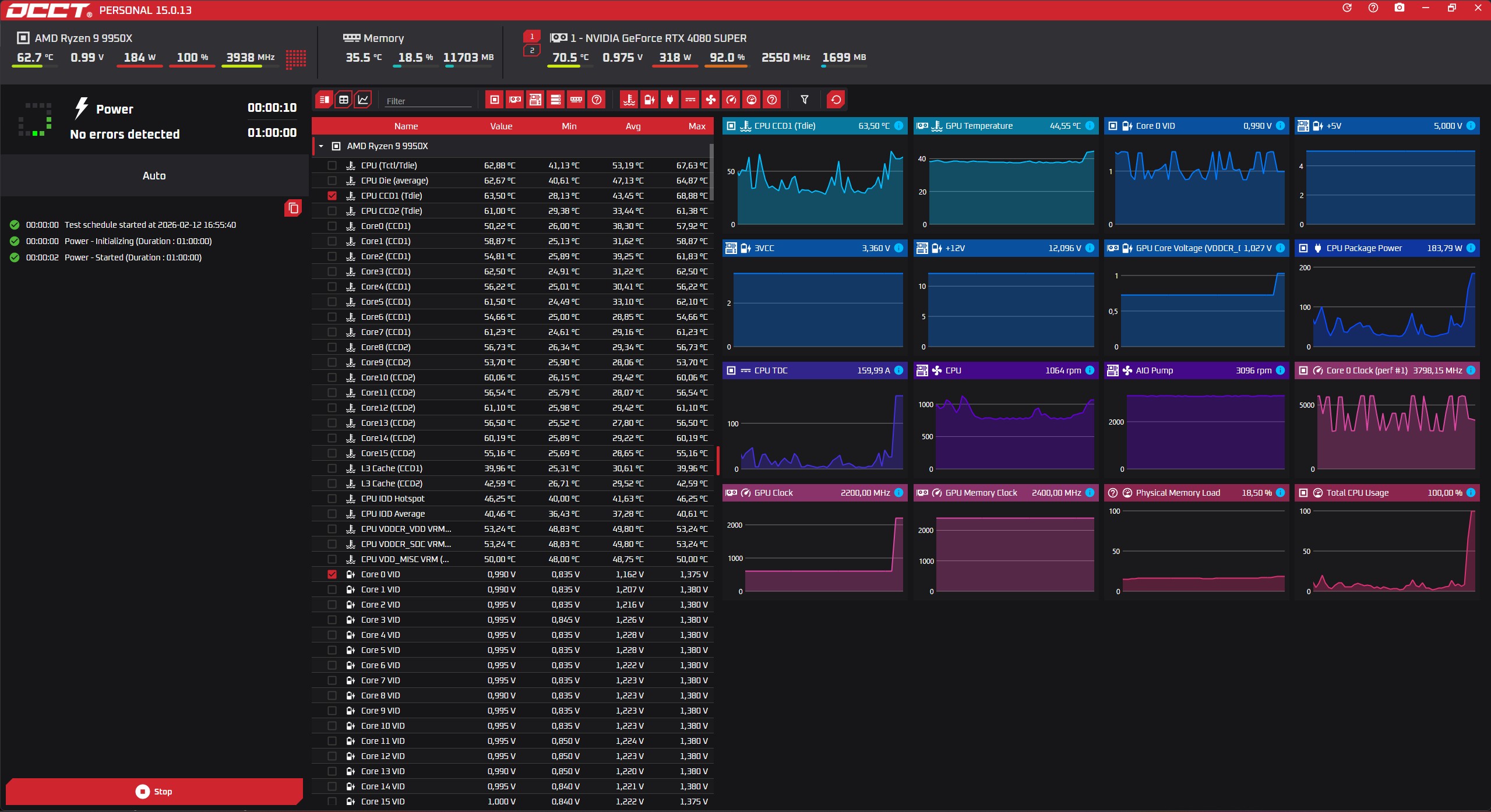Uncheck the CPU CCD1 (Tdie) checkbox
This screenshot has width=1491, height=812.
point(332,196)
